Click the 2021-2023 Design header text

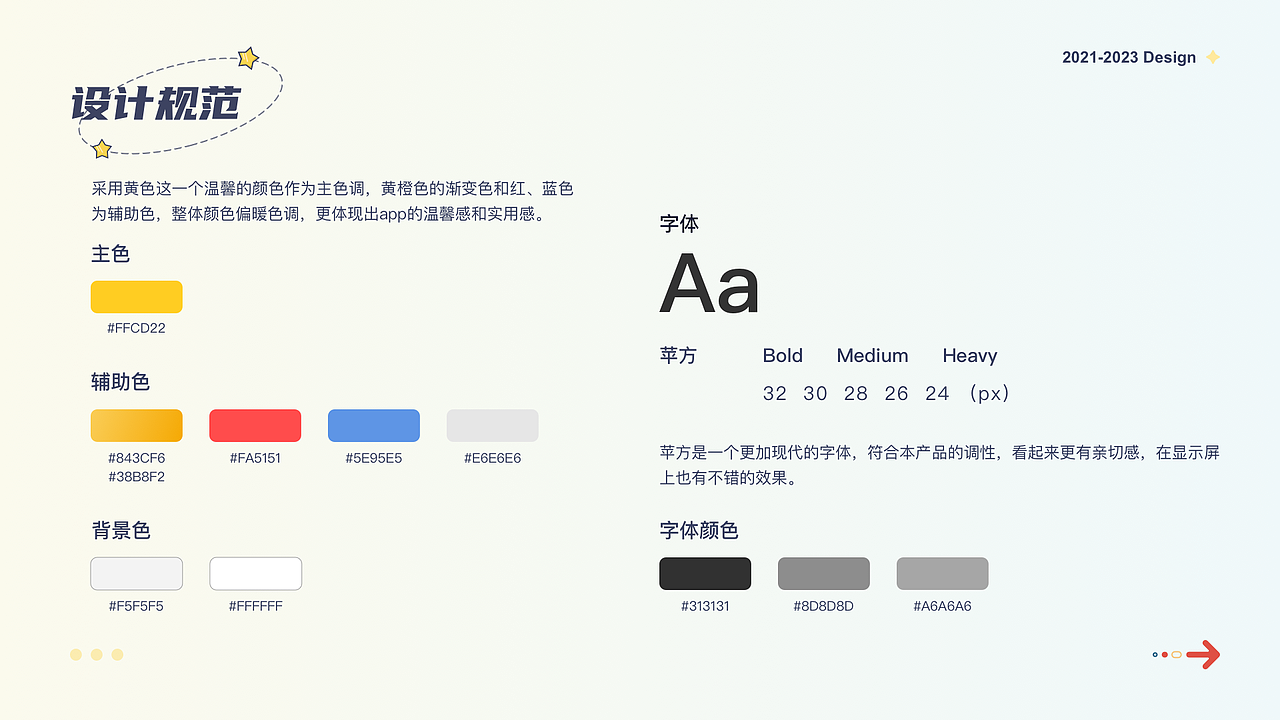coord(1129,57)
